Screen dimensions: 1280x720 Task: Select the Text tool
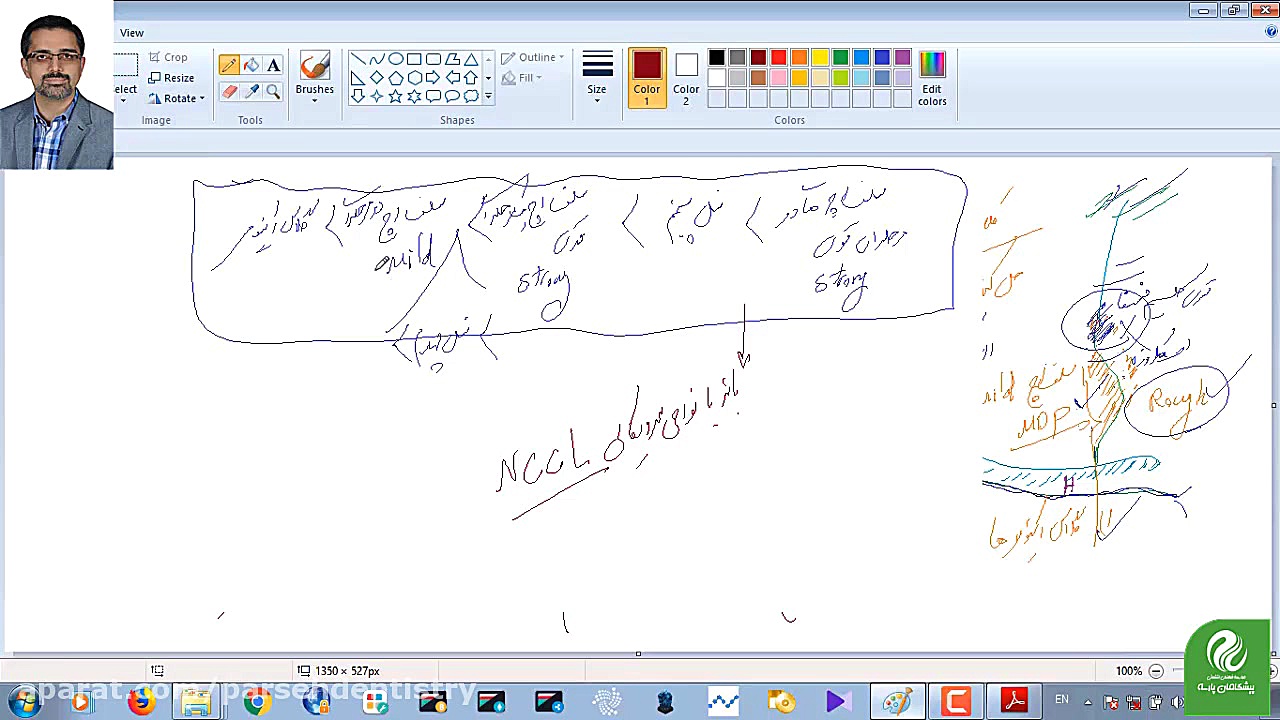[x=273, y=65]
